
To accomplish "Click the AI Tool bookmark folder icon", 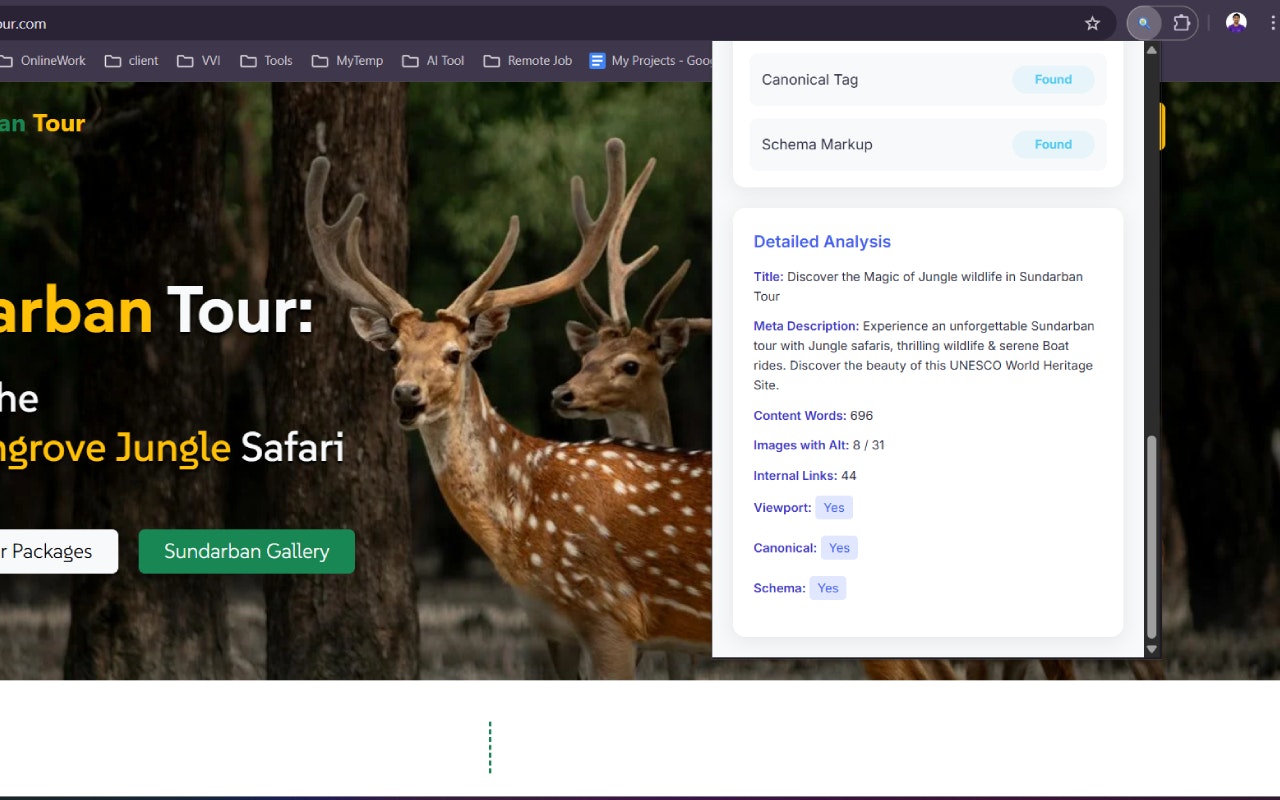I will click(x=413, y=60).
